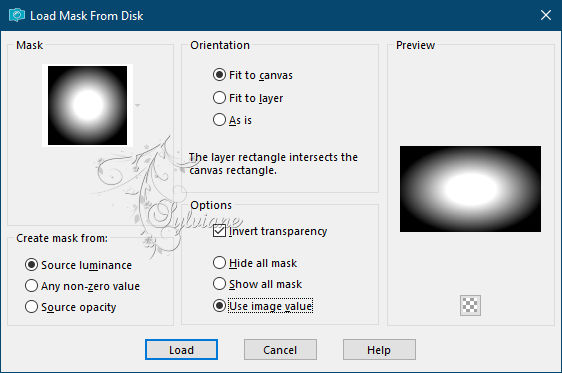Click the circular gradient mask thumbnail
Image resolution: width=562 pixels, height=373 pixels.
point(87,105)
